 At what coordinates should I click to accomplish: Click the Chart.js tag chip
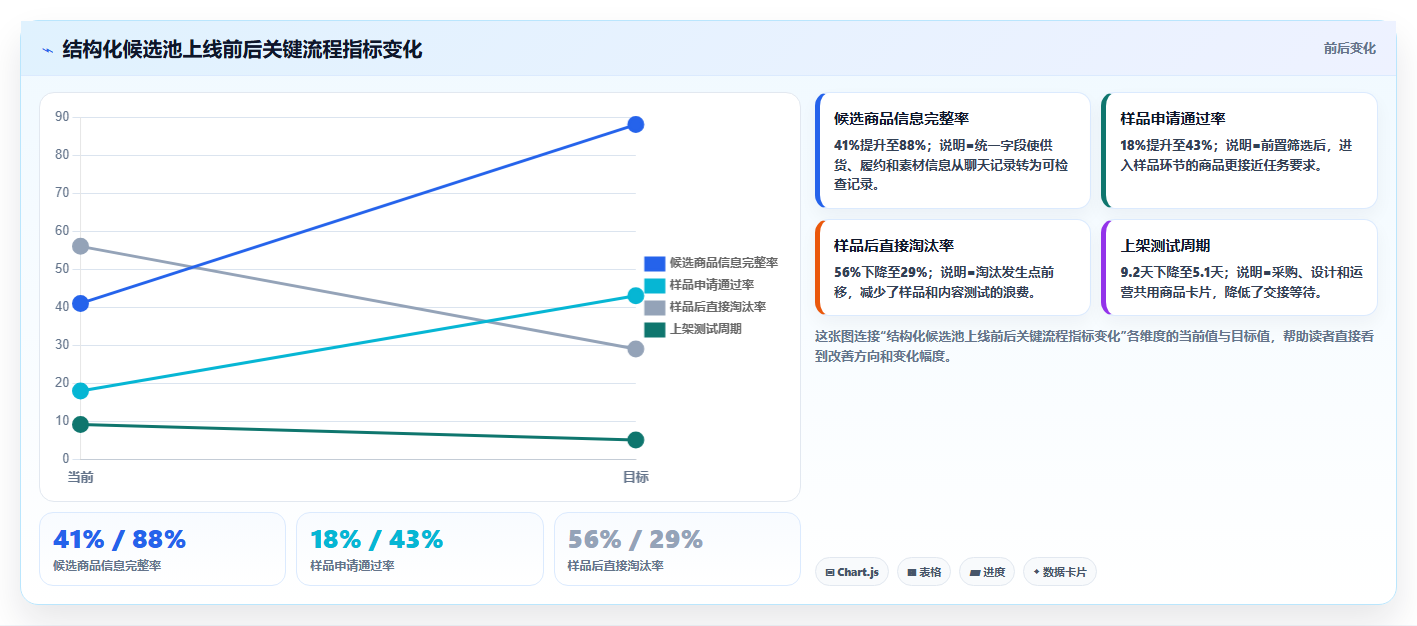(x=852, y=572)
